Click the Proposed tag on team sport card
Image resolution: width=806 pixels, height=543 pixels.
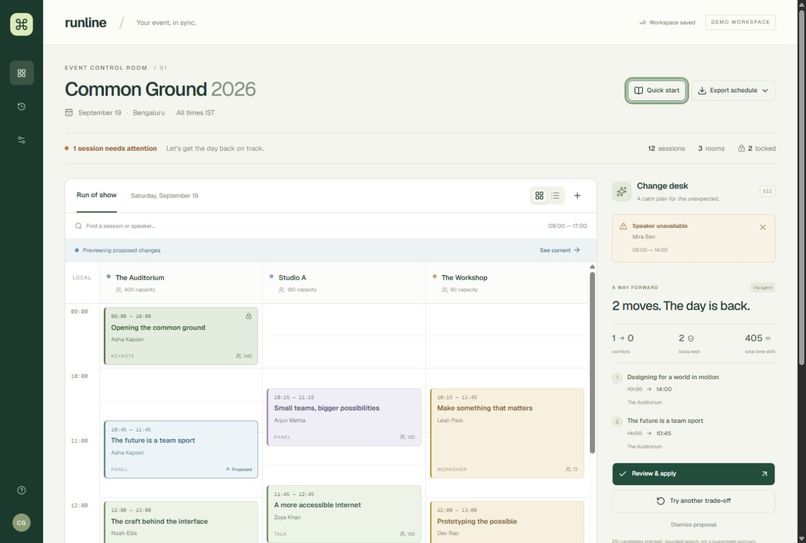click(239, 469)
